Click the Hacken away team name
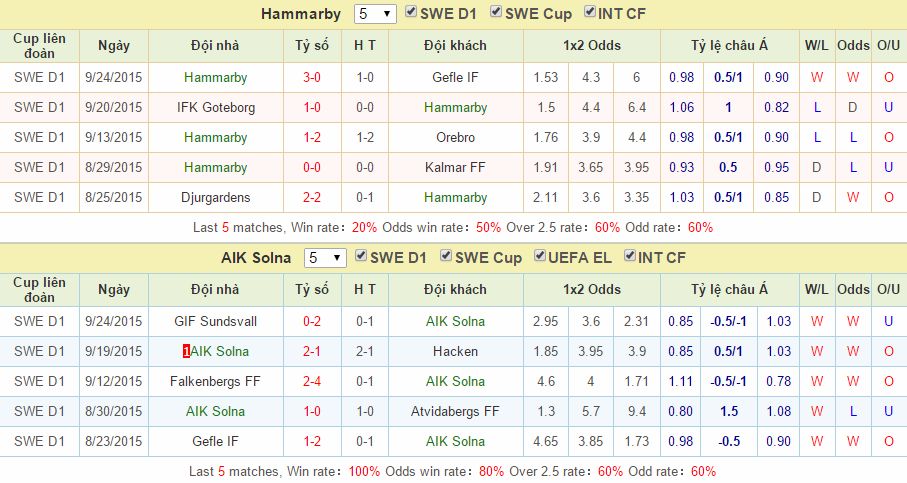The height and width of the screenshot is (483, 907). click(455, 351)
